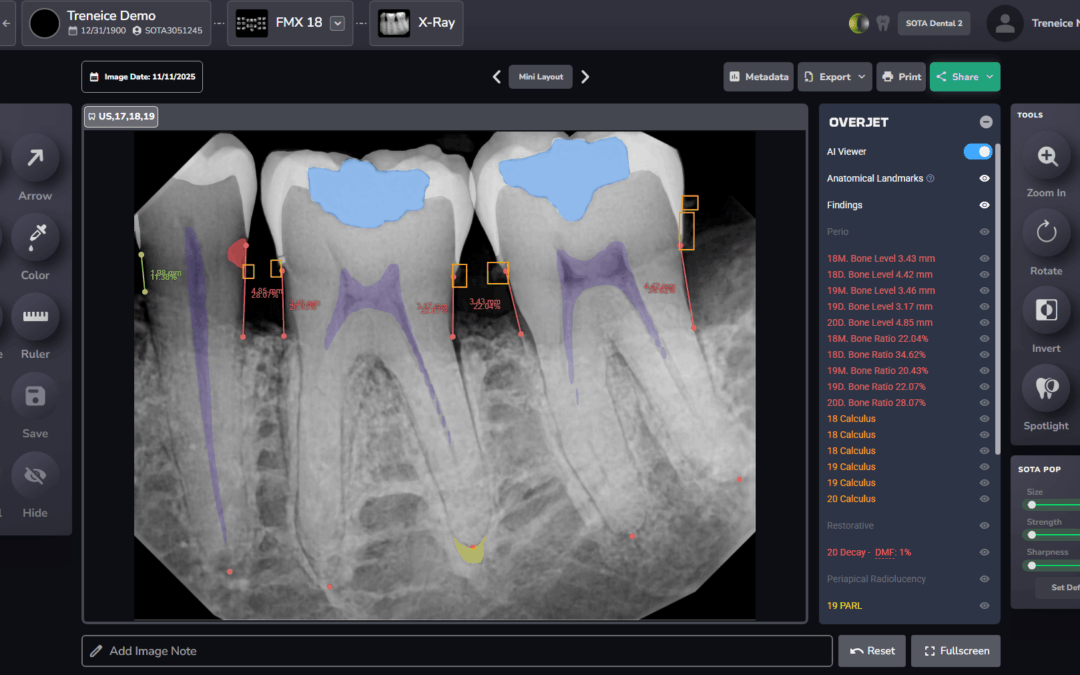The image size is (1080, 675).
Task: Click the Fullscreen button
Action: 955,651
